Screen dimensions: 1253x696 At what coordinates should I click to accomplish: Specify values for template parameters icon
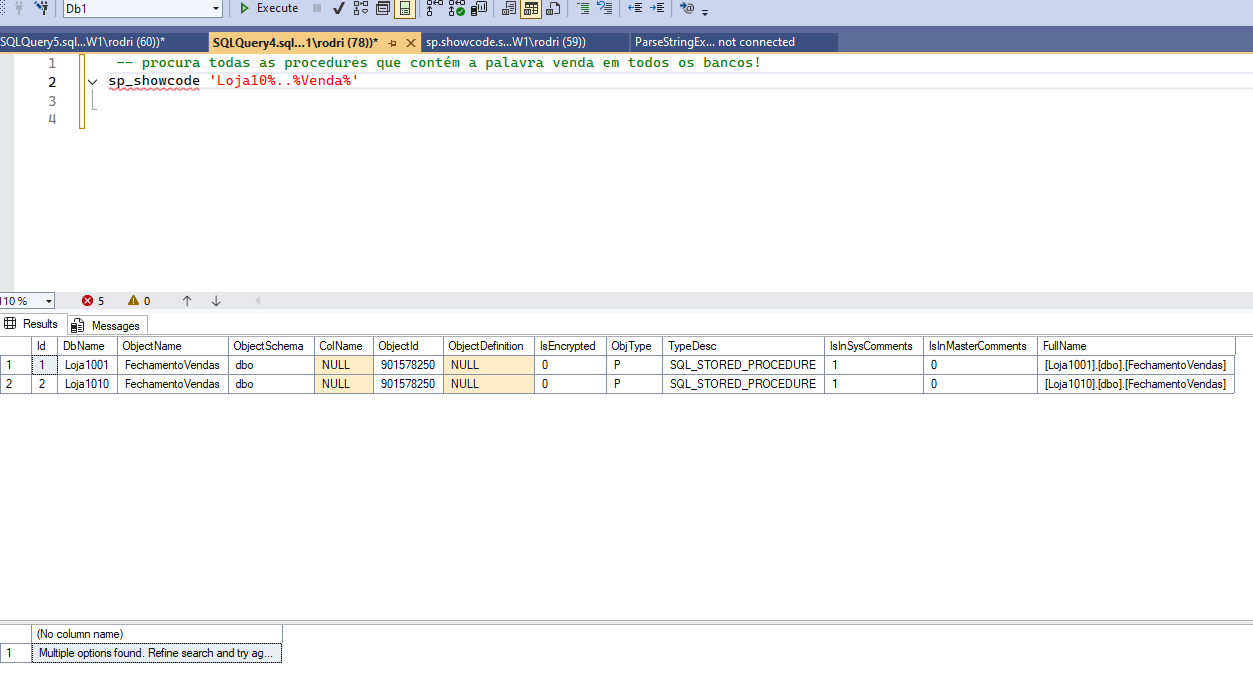687,8
